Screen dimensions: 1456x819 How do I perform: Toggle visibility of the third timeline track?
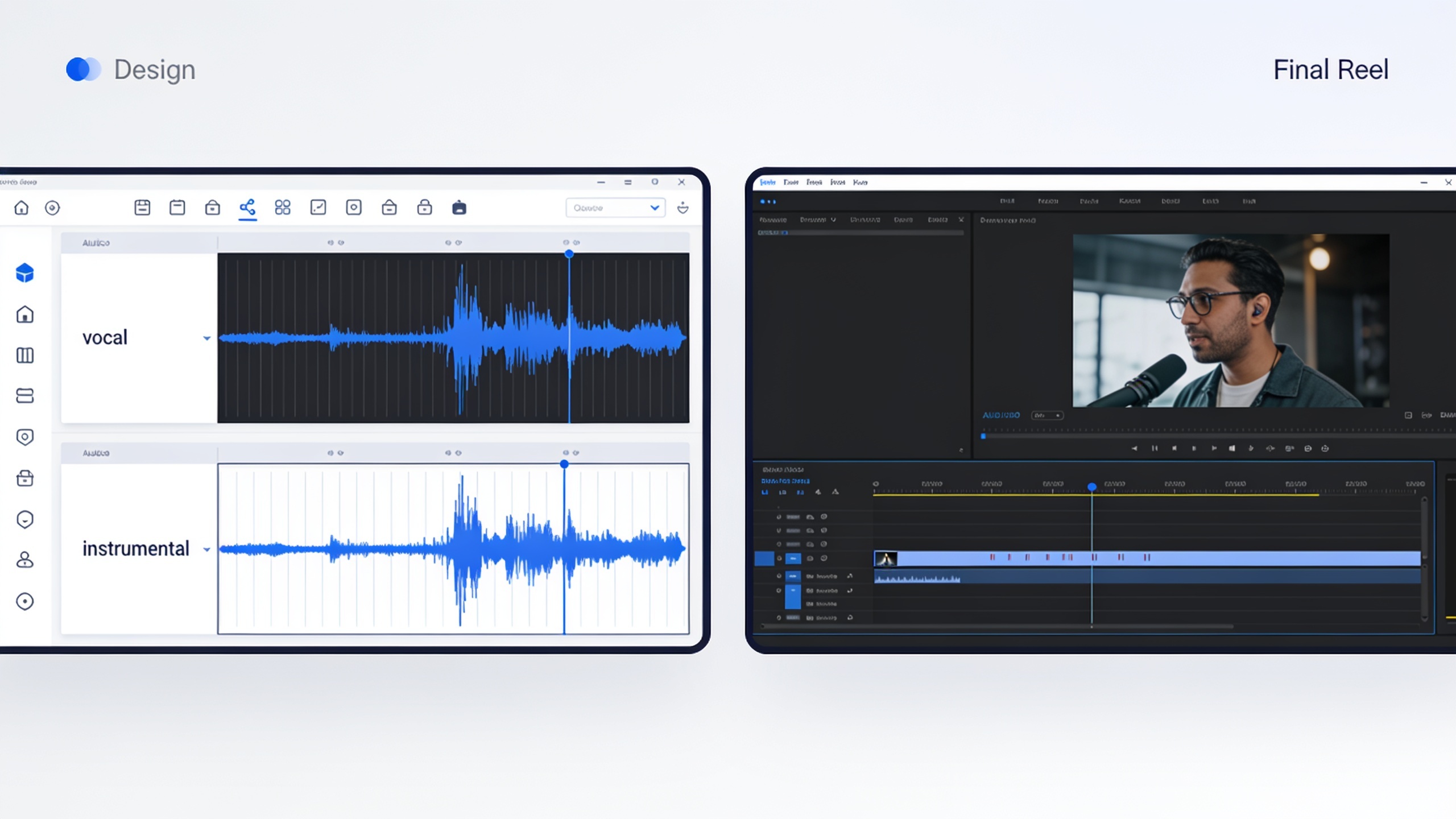click(779, 544)
